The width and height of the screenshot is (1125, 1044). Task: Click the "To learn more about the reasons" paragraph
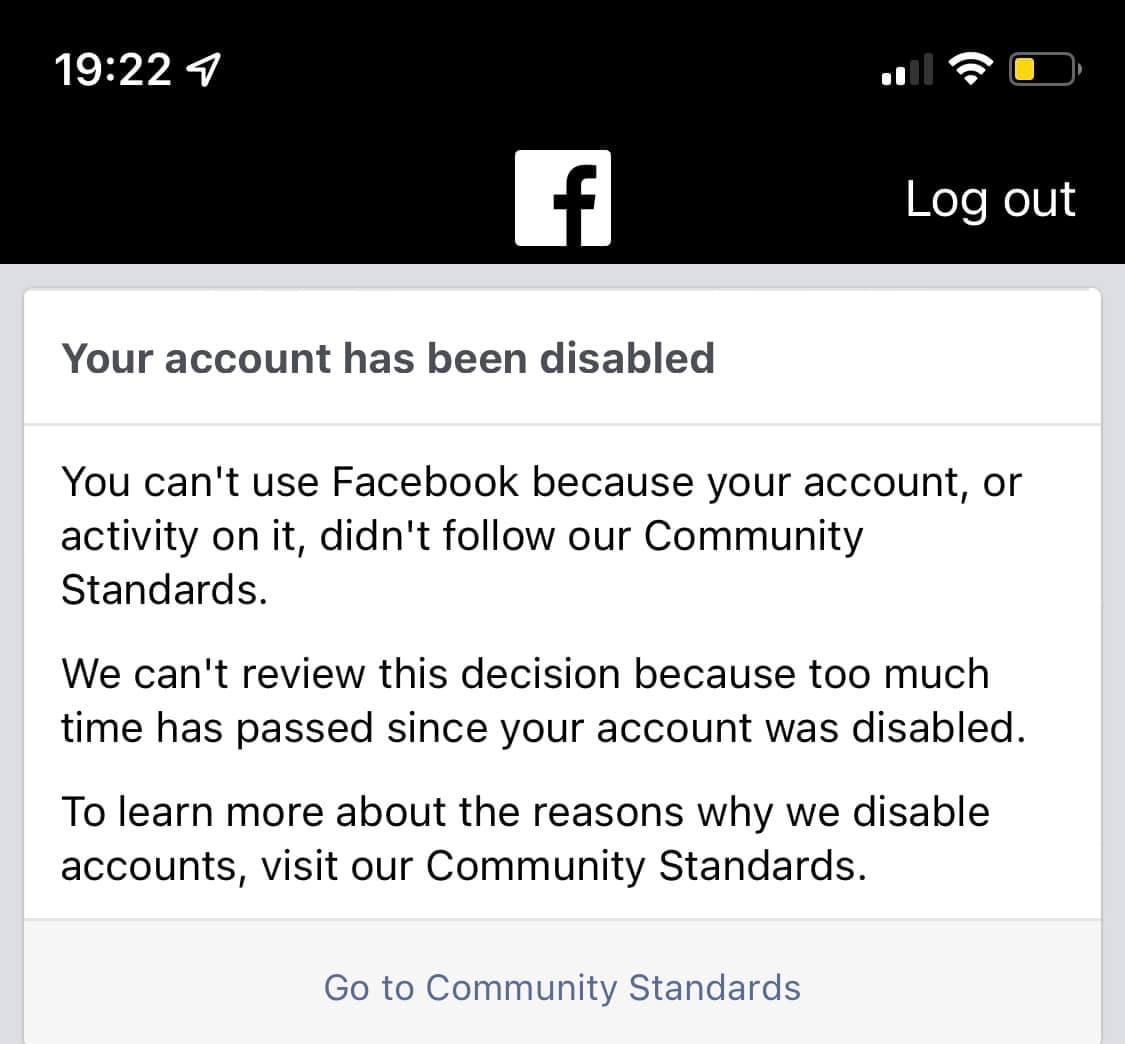pos(525,838)
